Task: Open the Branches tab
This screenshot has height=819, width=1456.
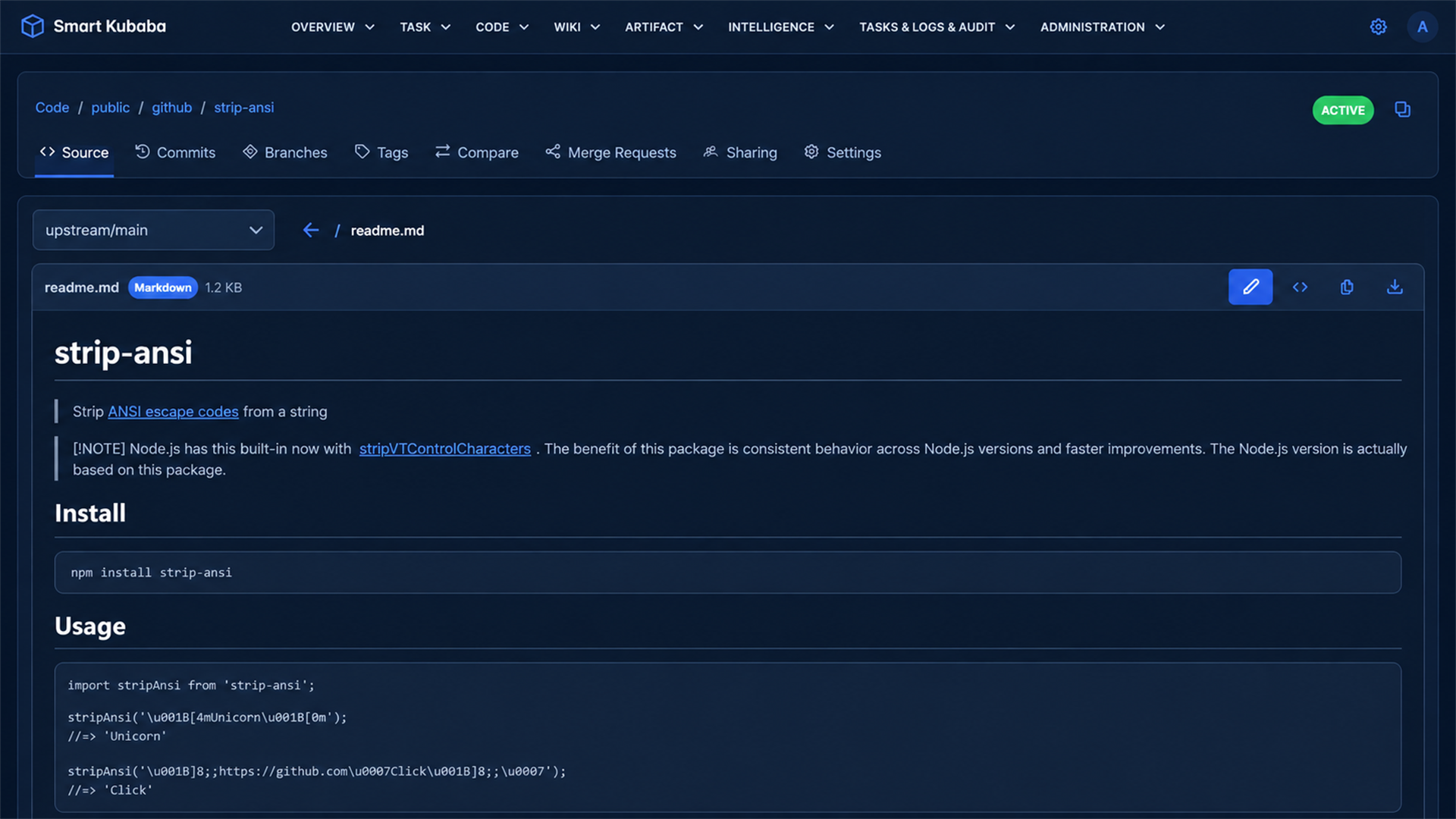Action: [x=285, y=152]
